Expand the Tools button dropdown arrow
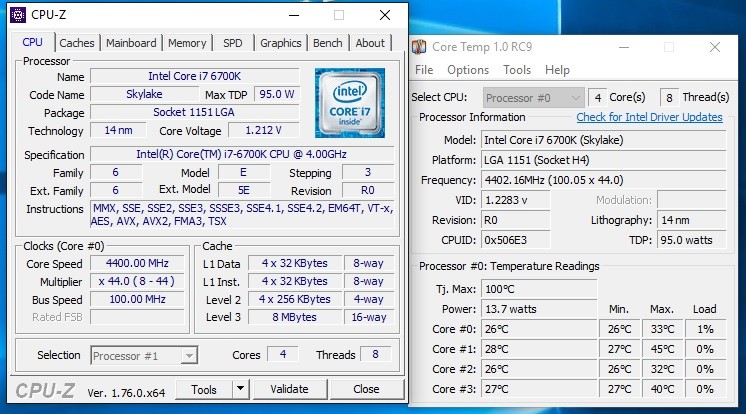Screen dimensions: 746x414 click(x=241, y=389)
